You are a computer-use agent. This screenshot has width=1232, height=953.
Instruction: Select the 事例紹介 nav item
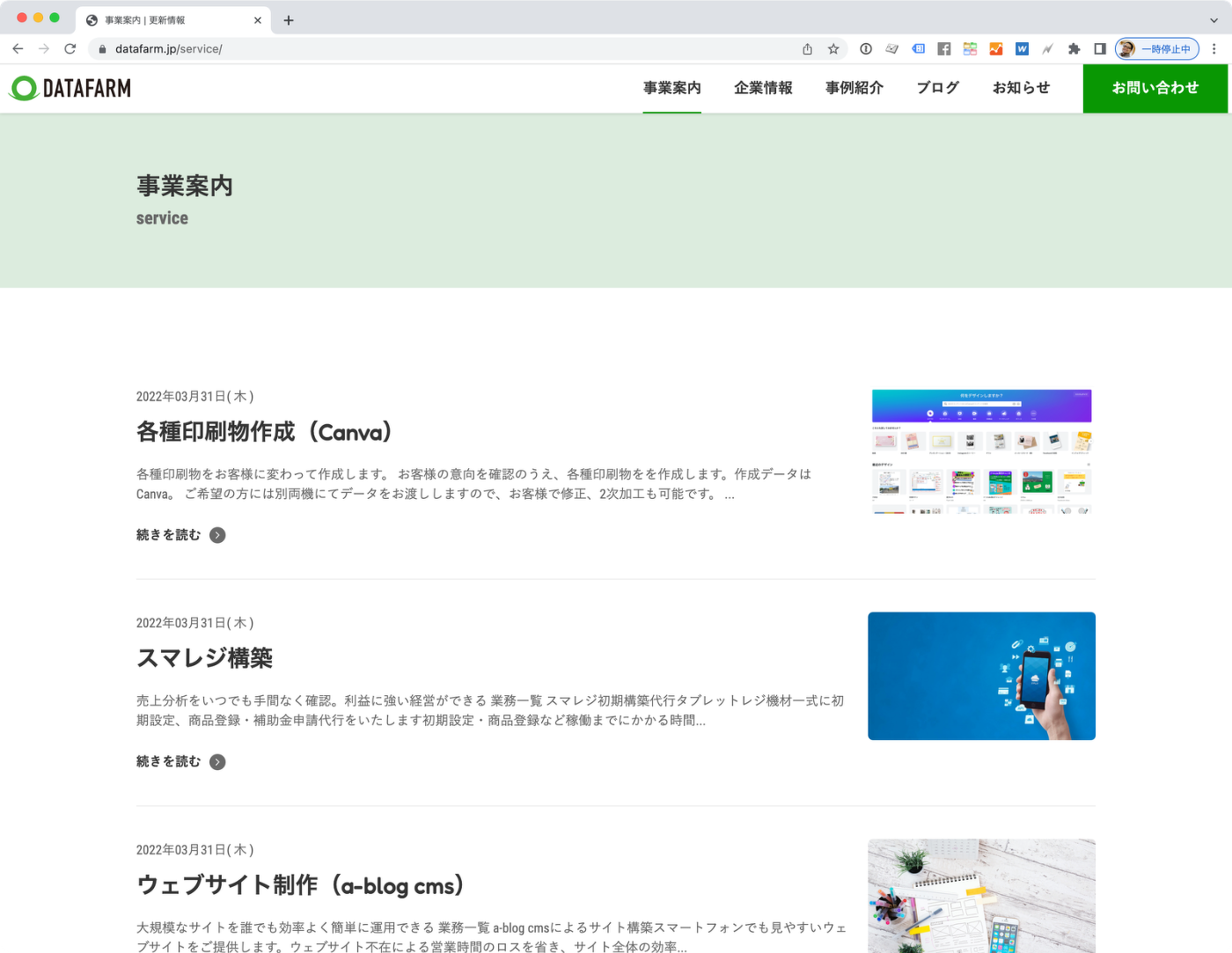tap(854, 88)
